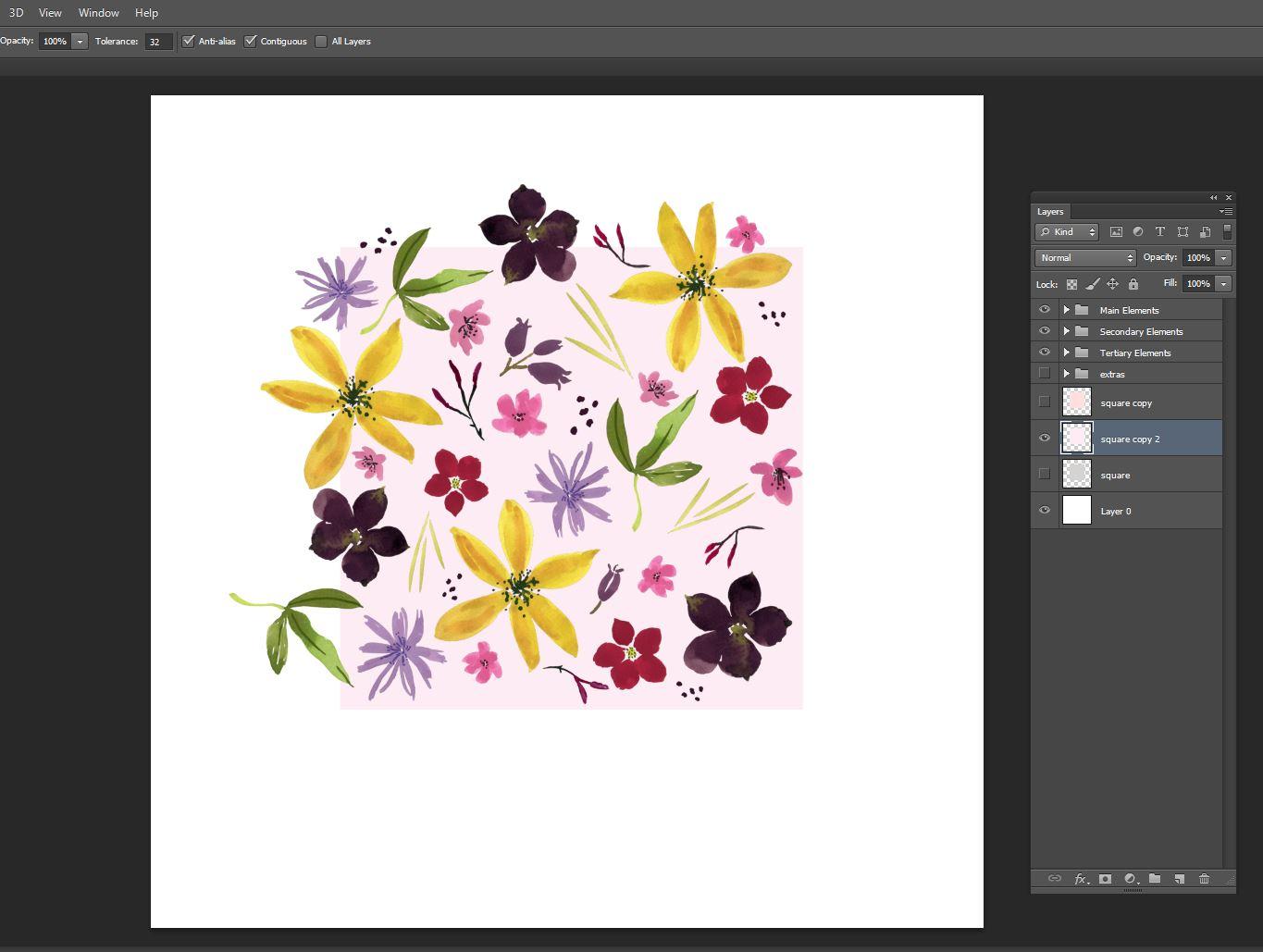1263x952 pixels.
Task: Click the Tolerance value field
Action: tap(158, 42)
